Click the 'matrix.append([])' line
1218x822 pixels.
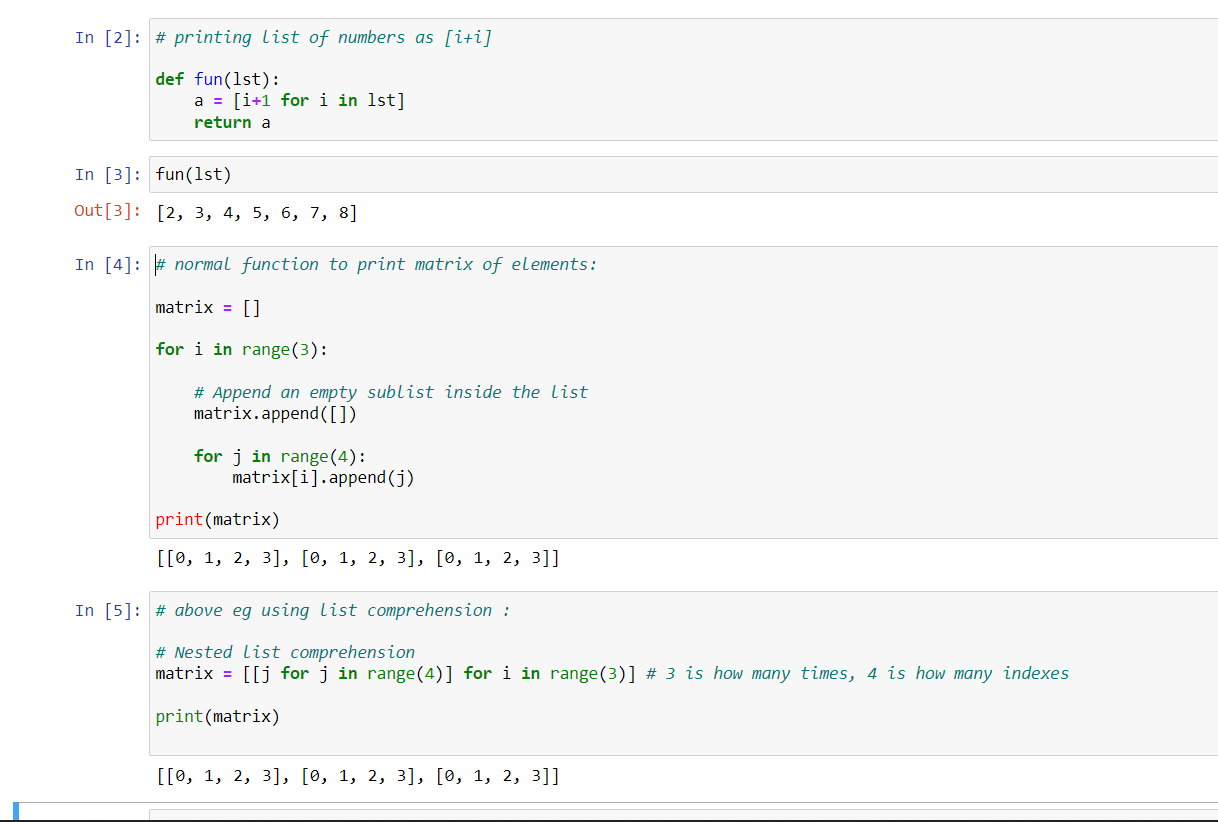click(275, 413)
